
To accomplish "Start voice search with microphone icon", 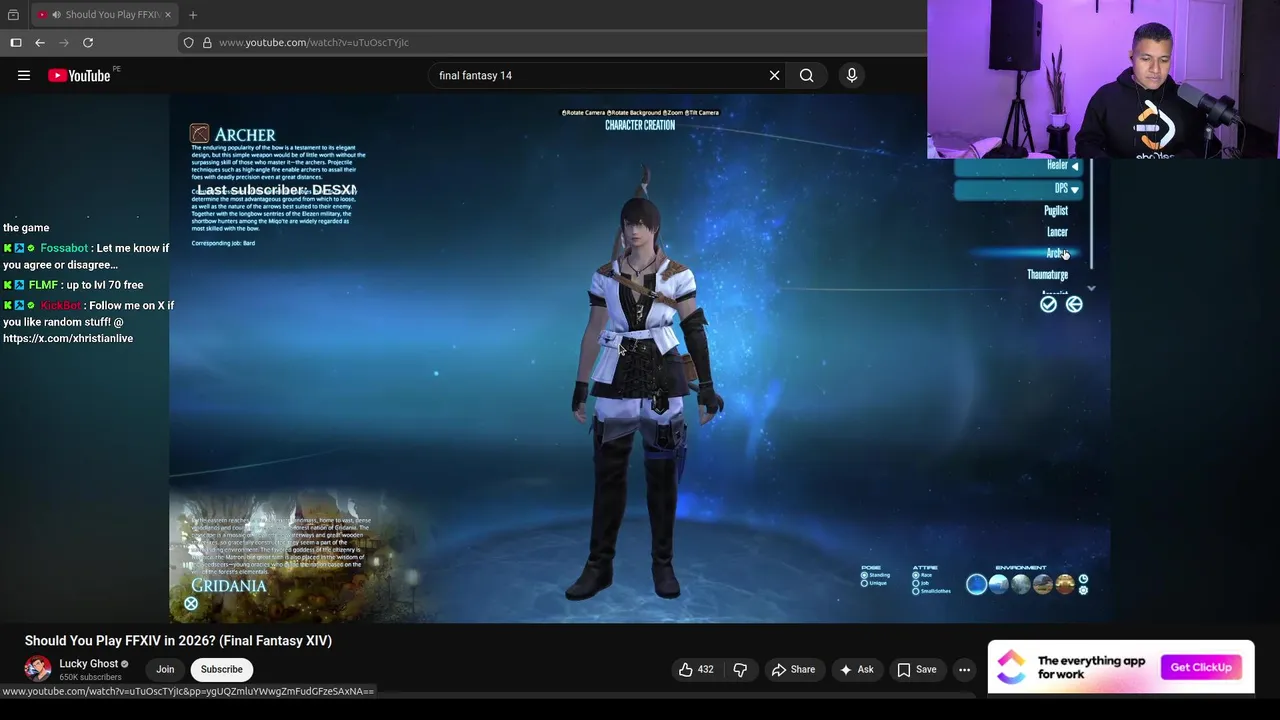I will 852,75.
